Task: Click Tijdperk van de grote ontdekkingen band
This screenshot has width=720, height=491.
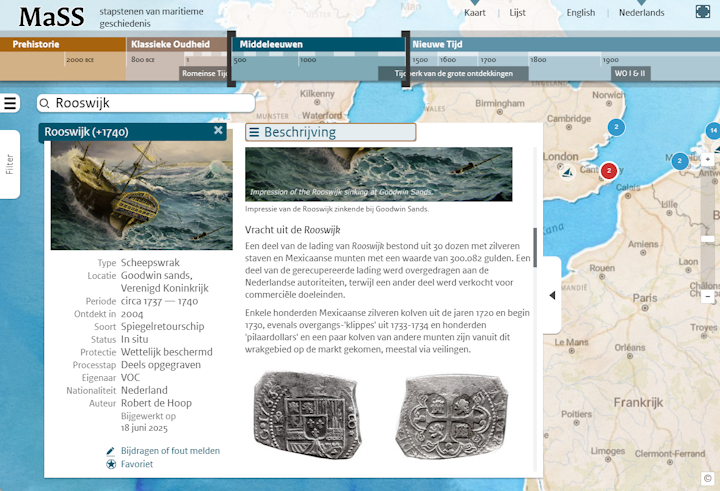Action: click(x=453, y=73)
